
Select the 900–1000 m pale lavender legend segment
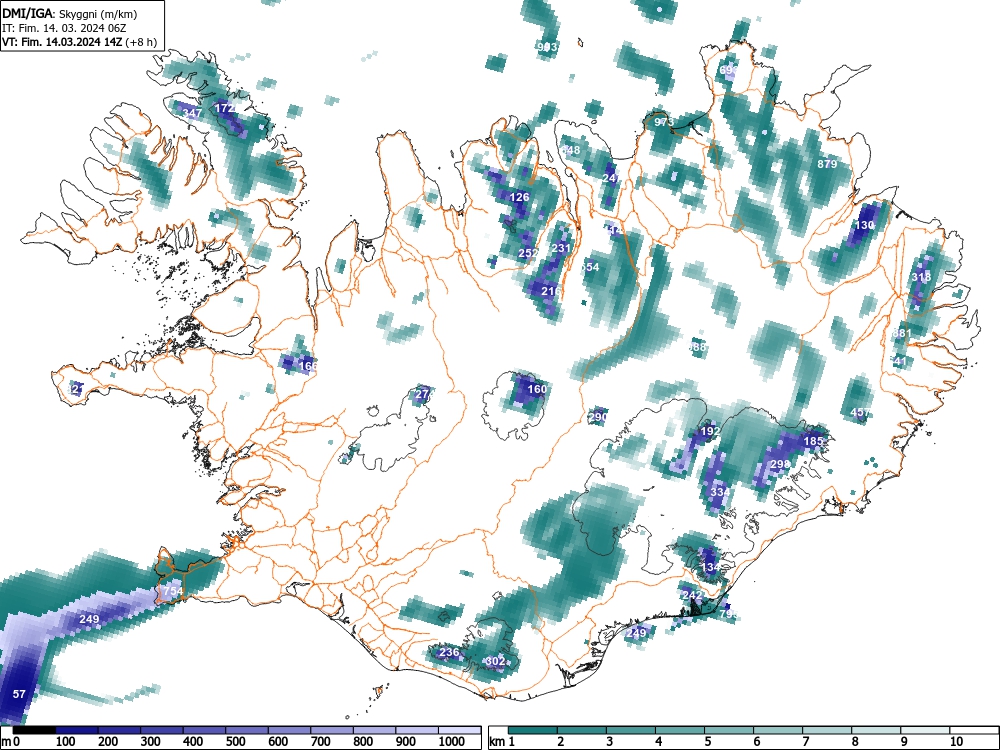[x=417, y=730]
